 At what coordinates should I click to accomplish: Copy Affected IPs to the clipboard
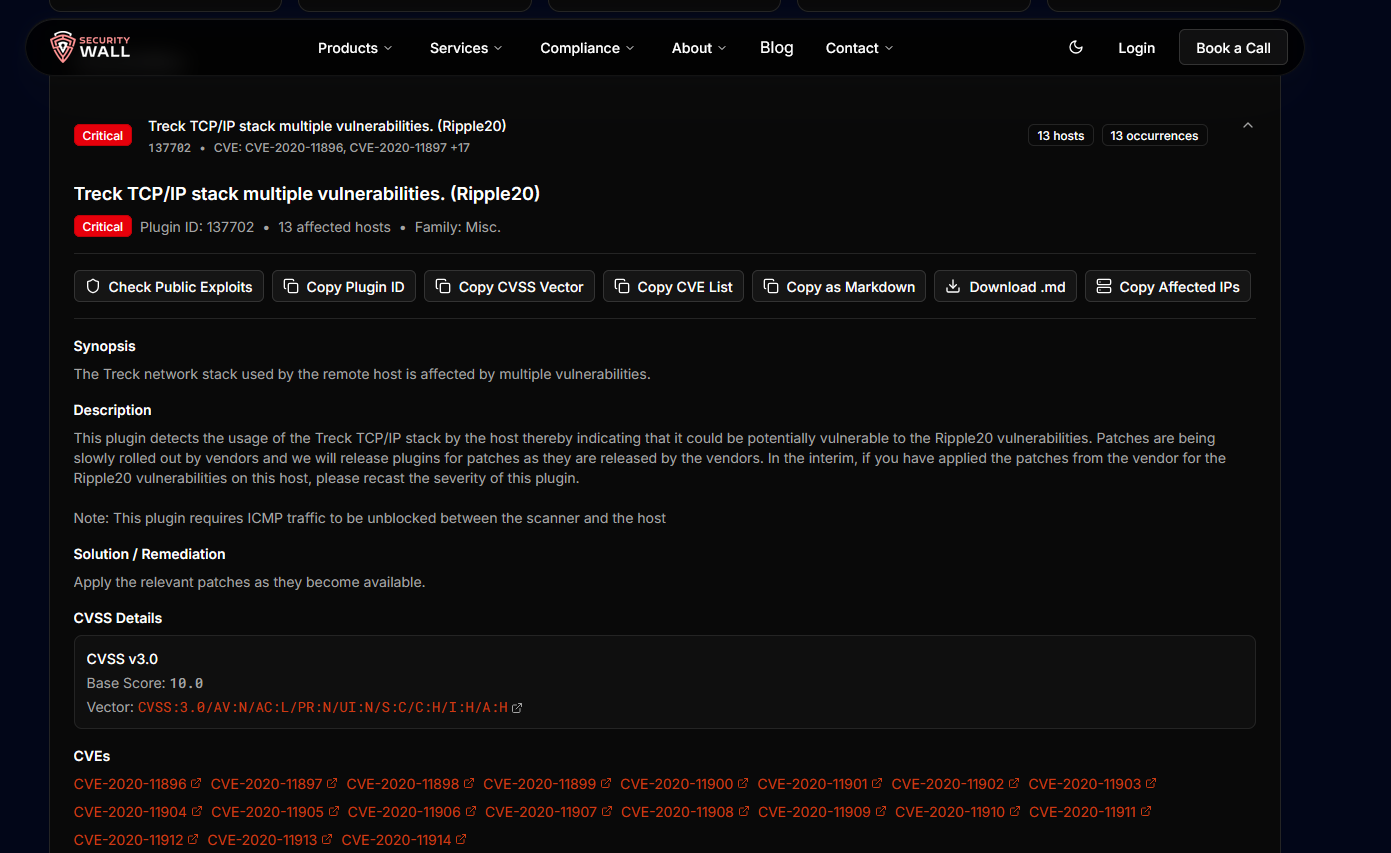pyautogui.click(x=1167, y=287)
